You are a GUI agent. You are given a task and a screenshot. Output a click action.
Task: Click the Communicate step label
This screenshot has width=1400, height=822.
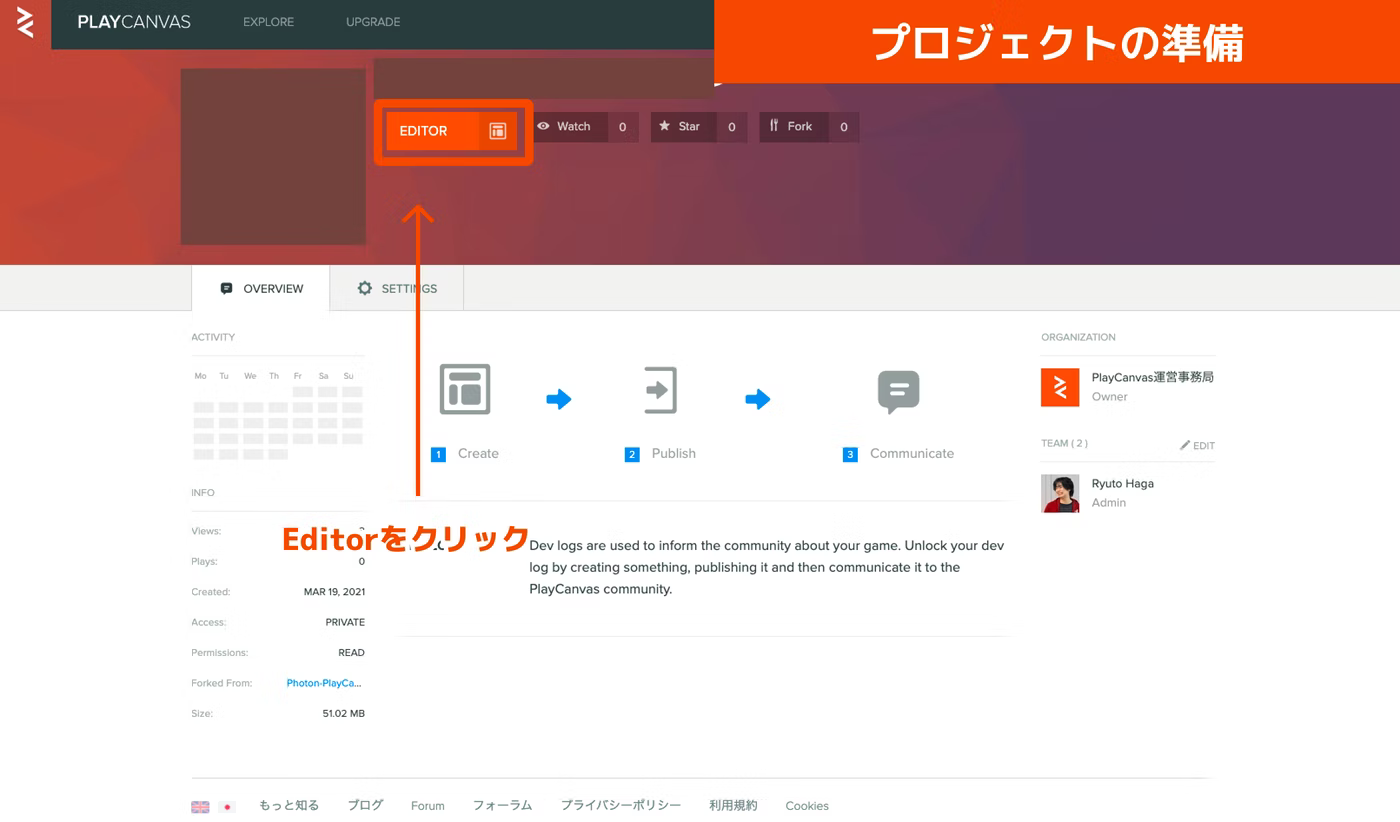(x=912, y=453)
